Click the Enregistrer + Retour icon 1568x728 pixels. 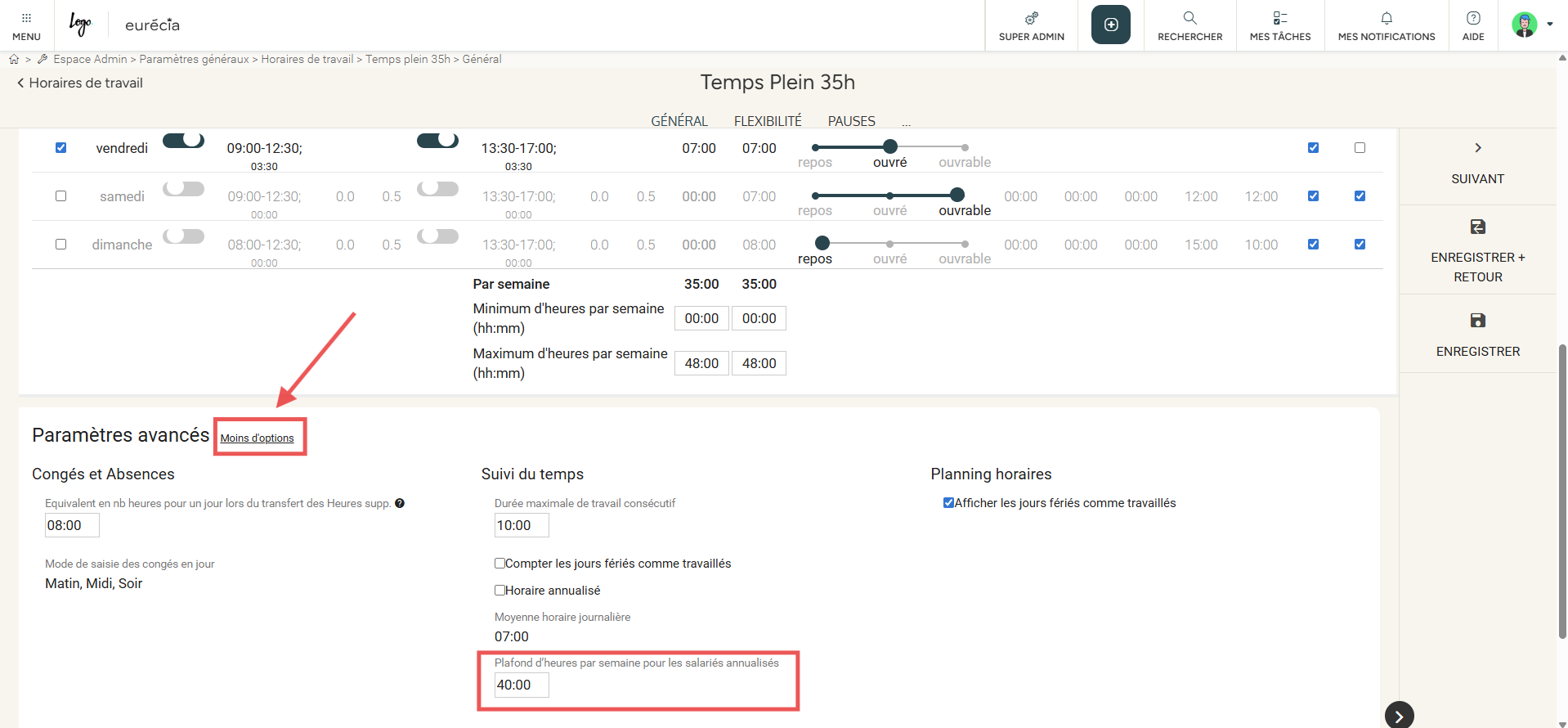click(1477, 227)
